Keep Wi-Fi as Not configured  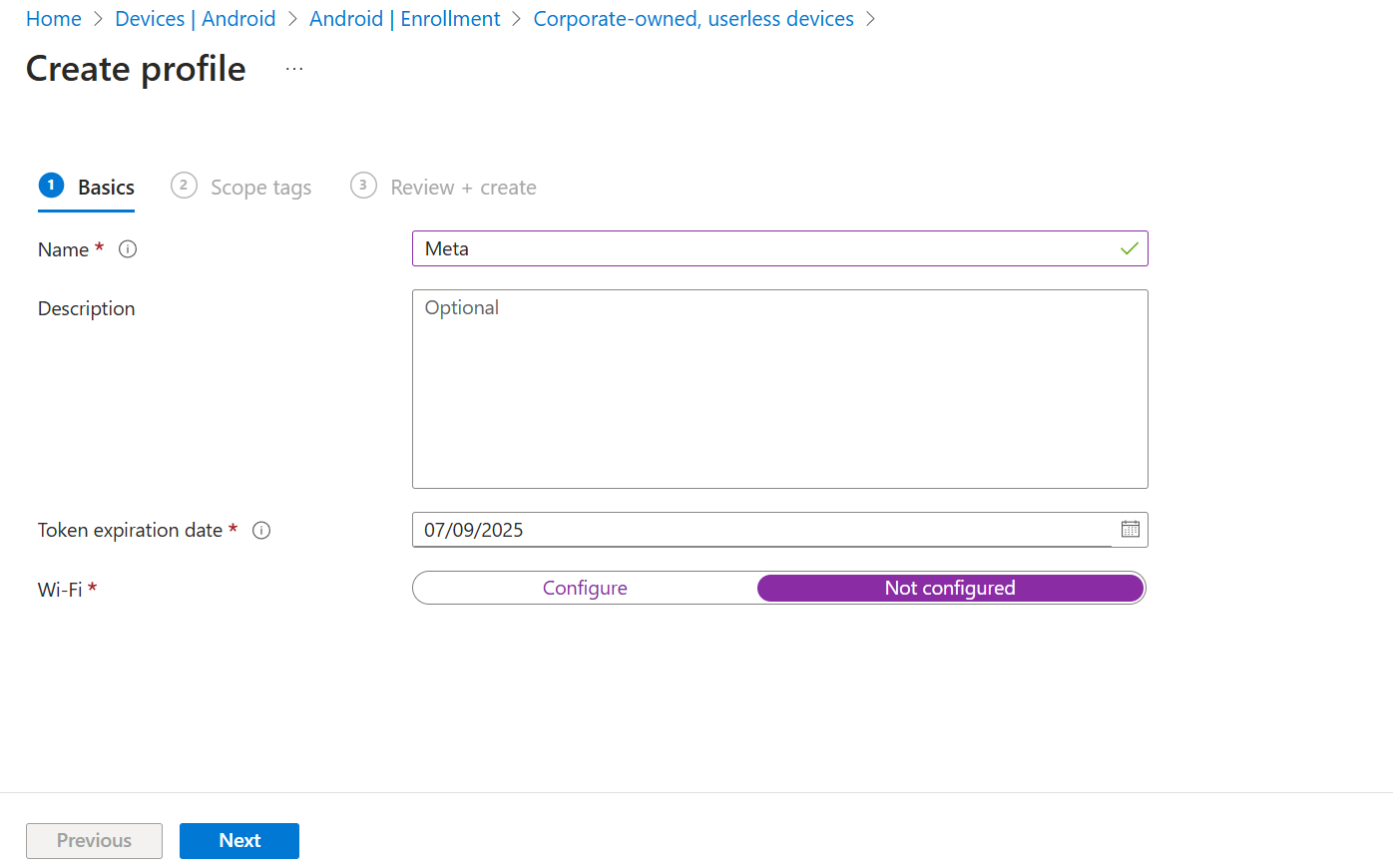950,588
